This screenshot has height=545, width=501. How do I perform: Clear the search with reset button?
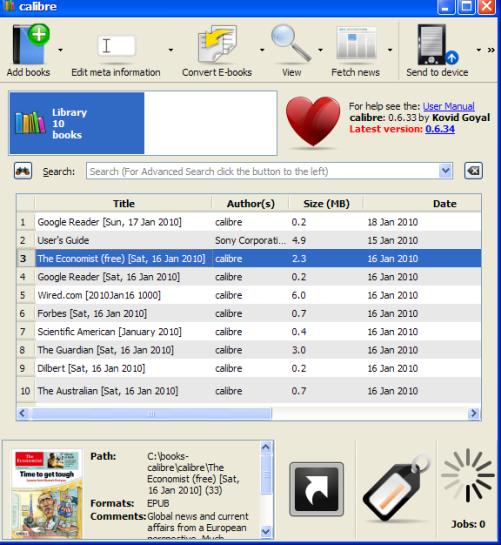point(473,171)
